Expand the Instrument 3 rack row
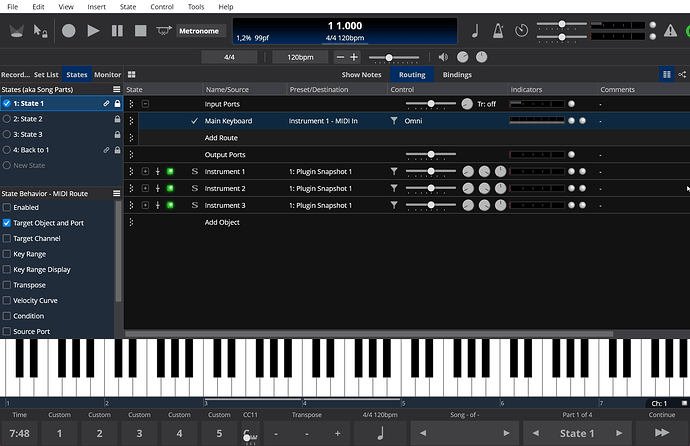The image size is (690, 446). 145,206
